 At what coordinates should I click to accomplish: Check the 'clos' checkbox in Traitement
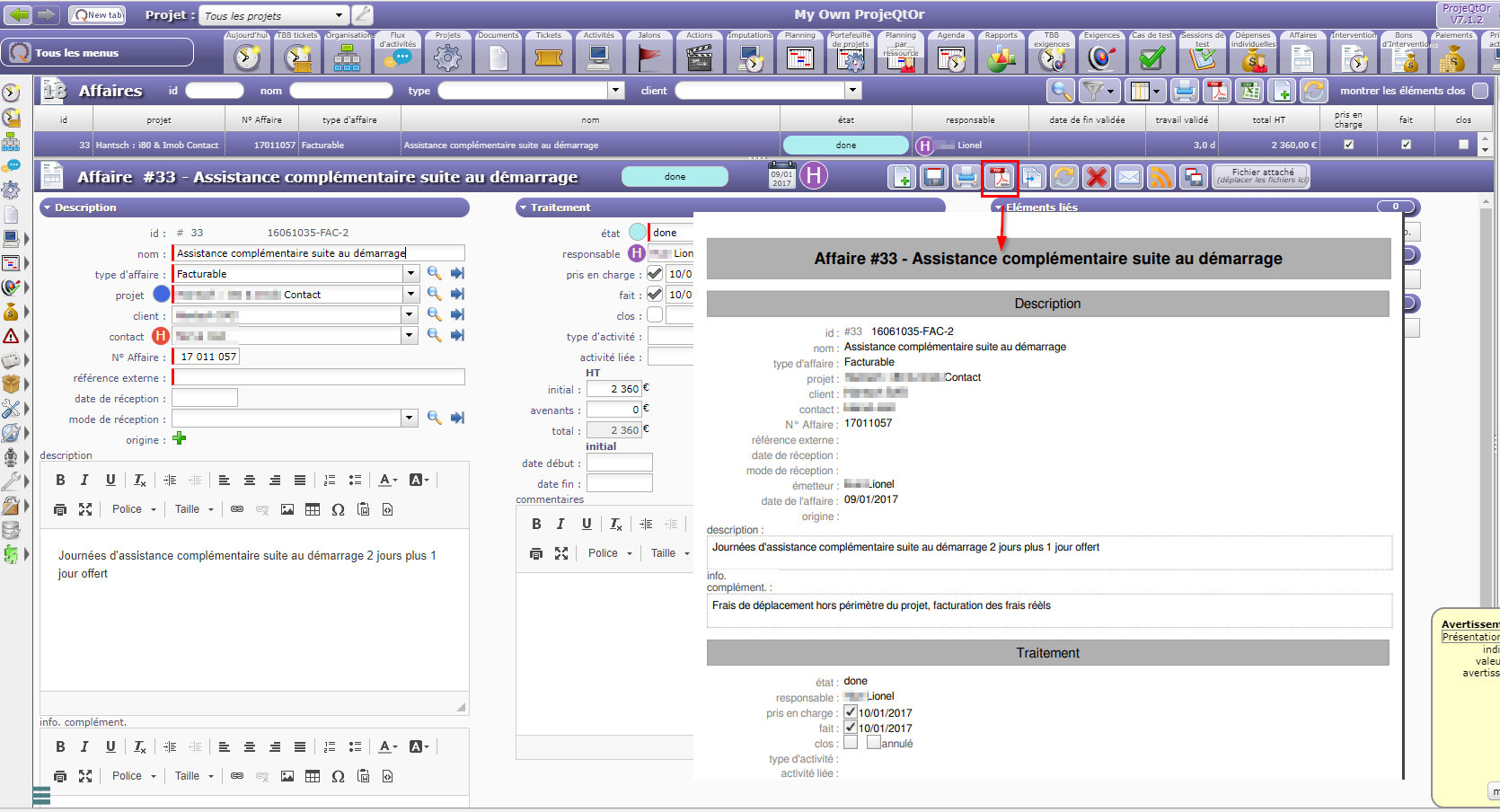pyautogui.click(x=655, y=315)
